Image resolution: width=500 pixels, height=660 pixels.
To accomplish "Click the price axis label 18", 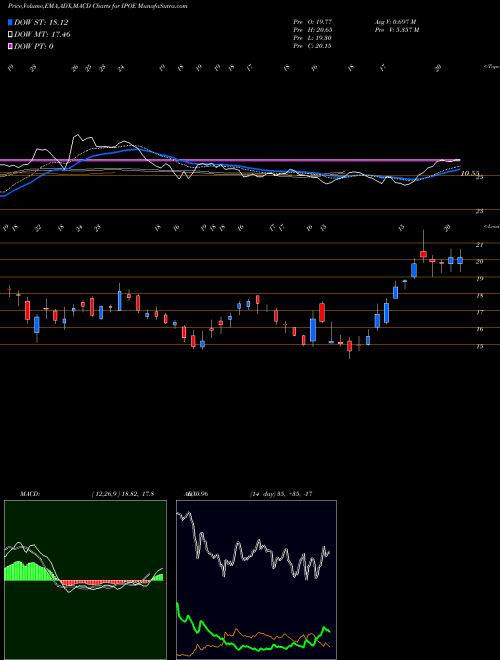I will coord(479,295).
